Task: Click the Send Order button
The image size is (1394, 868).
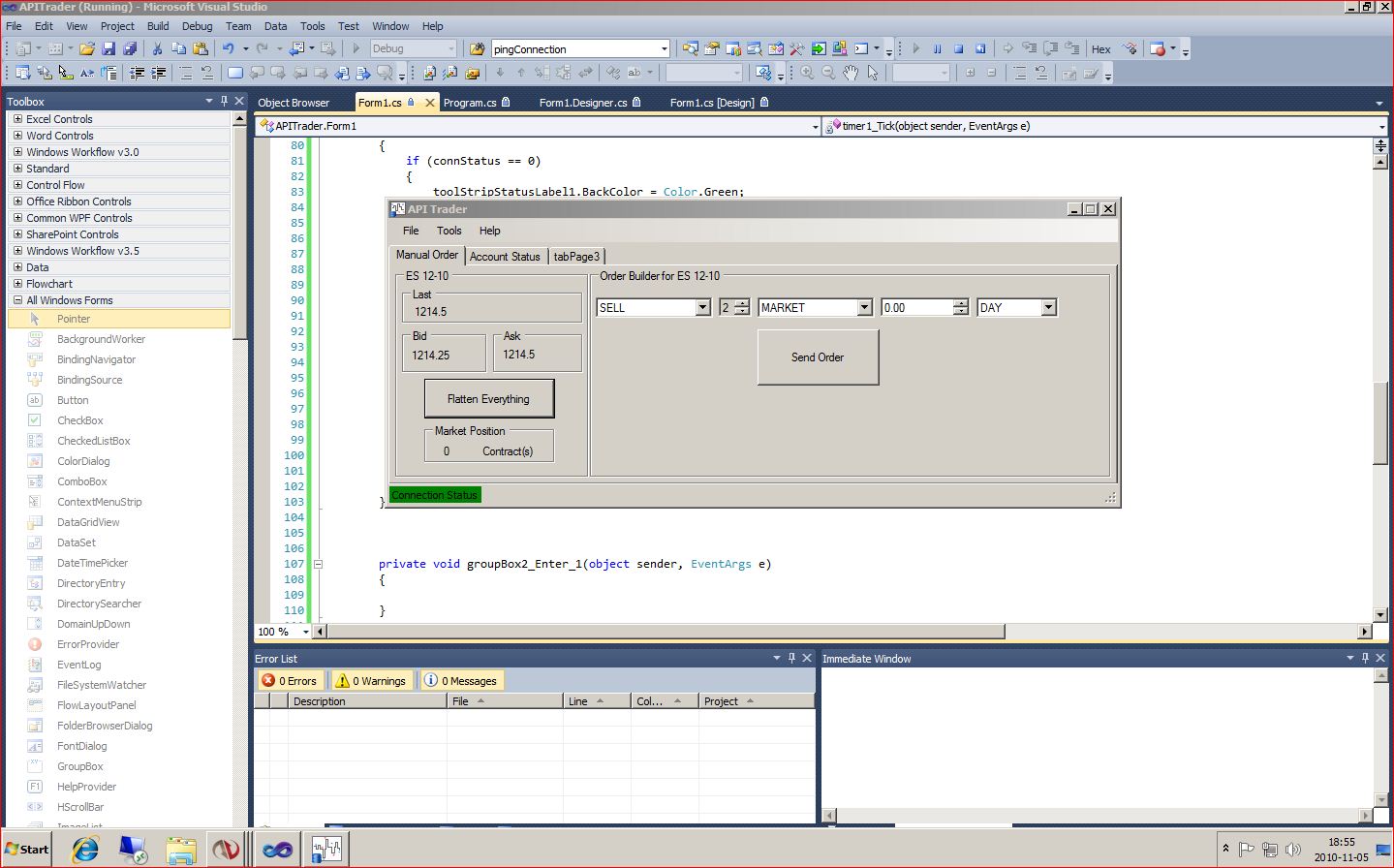Action: pos(818,357)
